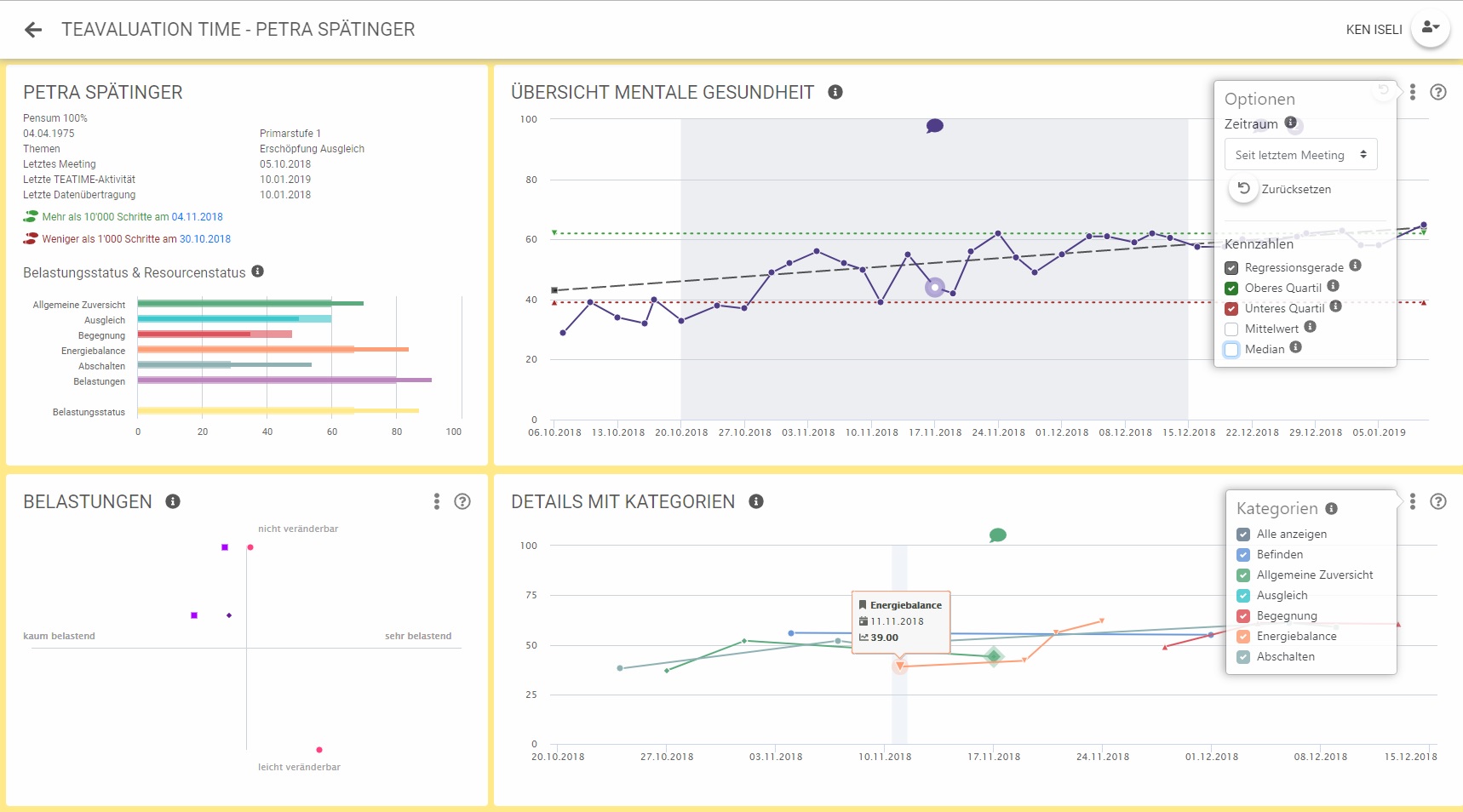Click info icon beside Kategorien heading
The image size is (1463, 812).
pos(1331,508)
